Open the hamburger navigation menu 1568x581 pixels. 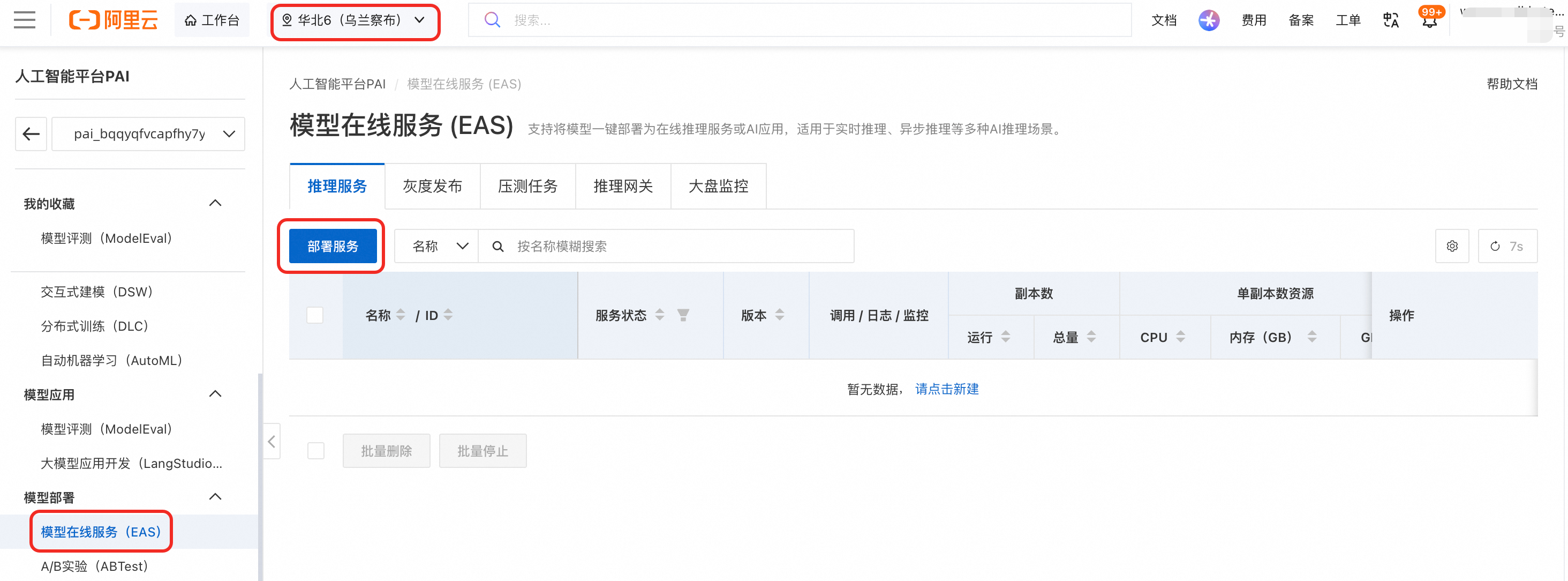pos(24,20)
